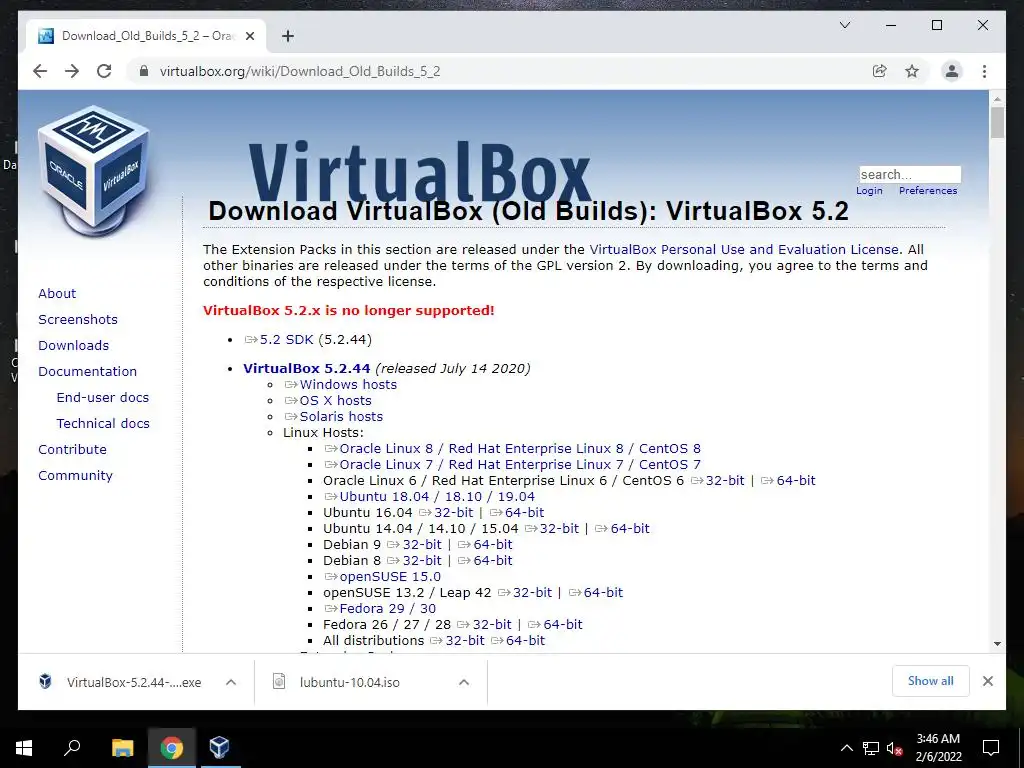Open About in the sidebar

pyautogui.click(x=57, y=293)
